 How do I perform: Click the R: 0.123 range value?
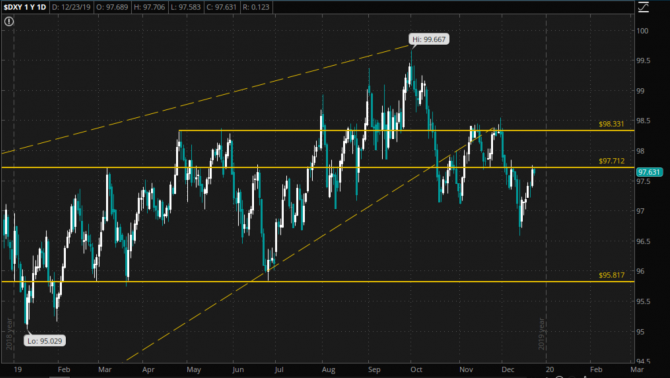click(x=256, y=7)
